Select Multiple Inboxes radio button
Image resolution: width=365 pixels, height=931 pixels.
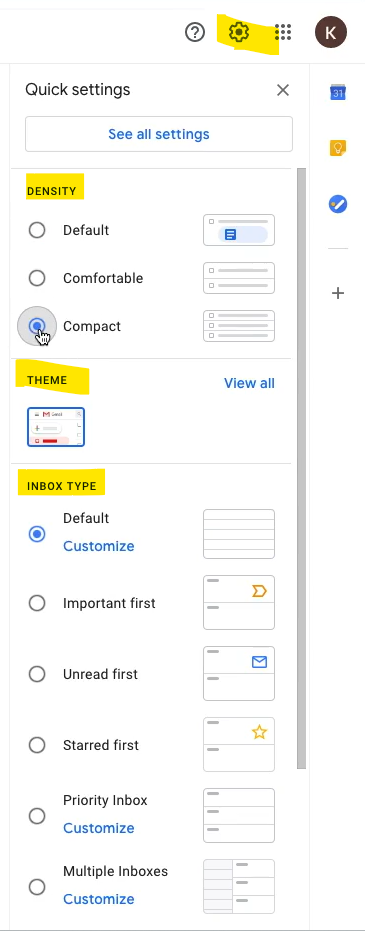coord(37,887)
